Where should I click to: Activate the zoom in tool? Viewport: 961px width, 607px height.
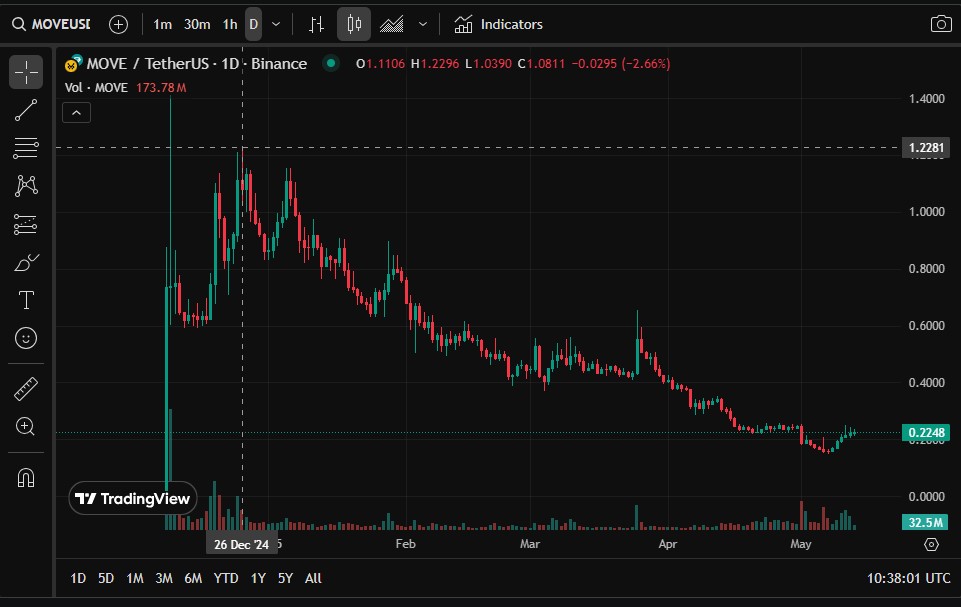tap(26, 426)
